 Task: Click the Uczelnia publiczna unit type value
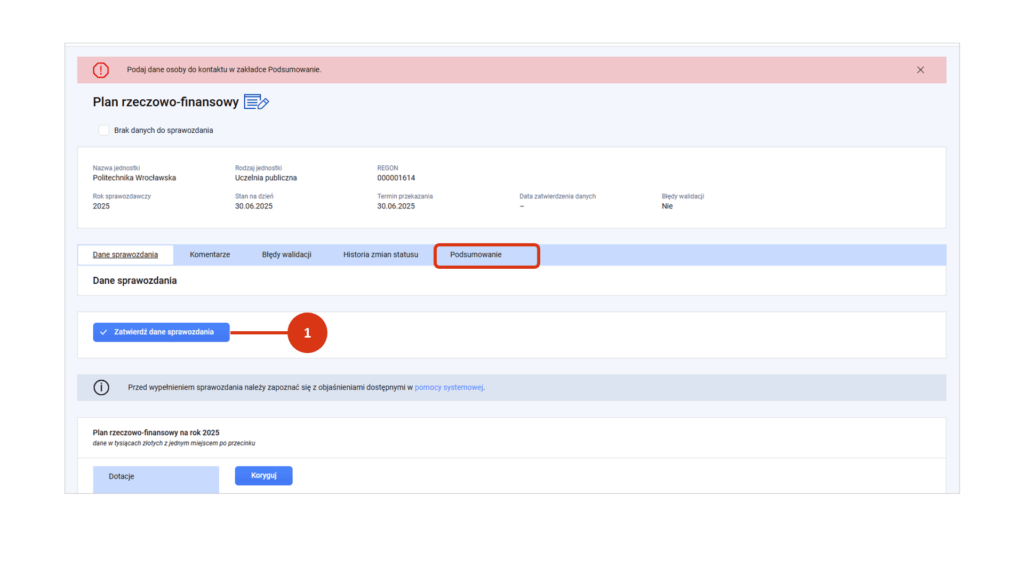266,178
